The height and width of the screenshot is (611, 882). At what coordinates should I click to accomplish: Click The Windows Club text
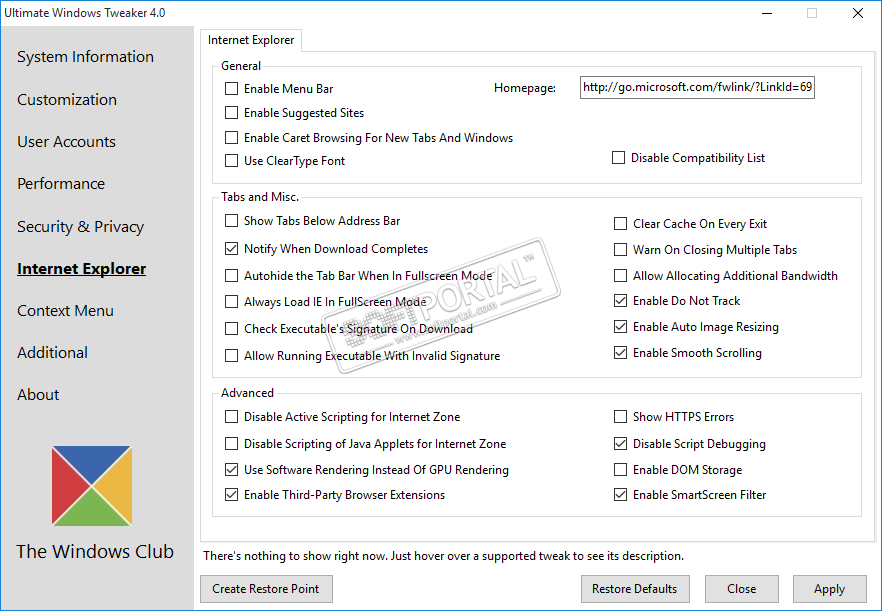tap(95, 552)
